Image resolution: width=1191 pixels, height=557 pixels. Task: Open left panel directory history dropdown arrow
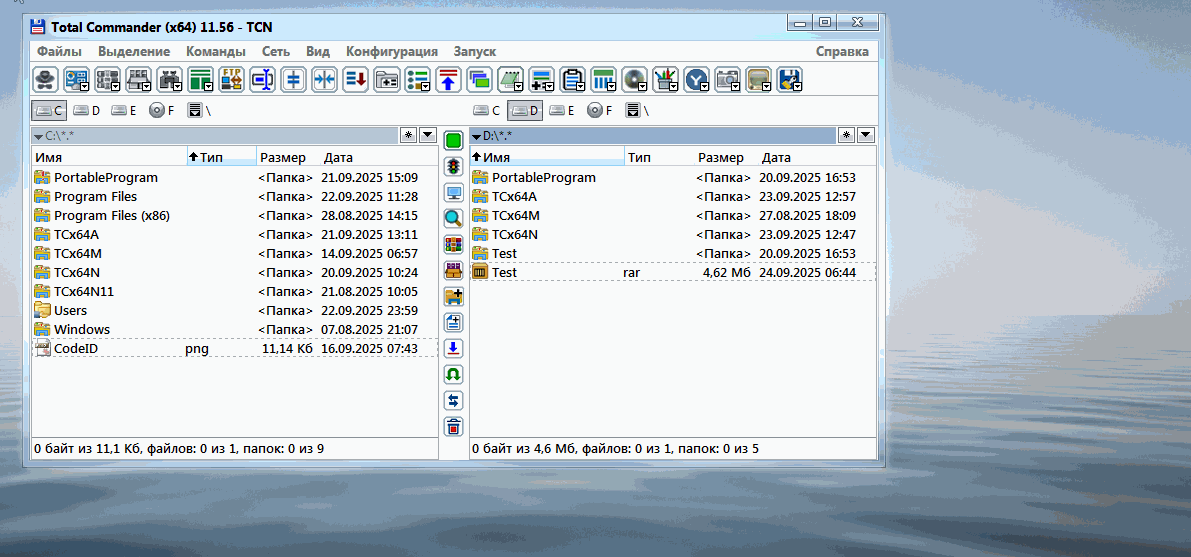click(427, 135)
